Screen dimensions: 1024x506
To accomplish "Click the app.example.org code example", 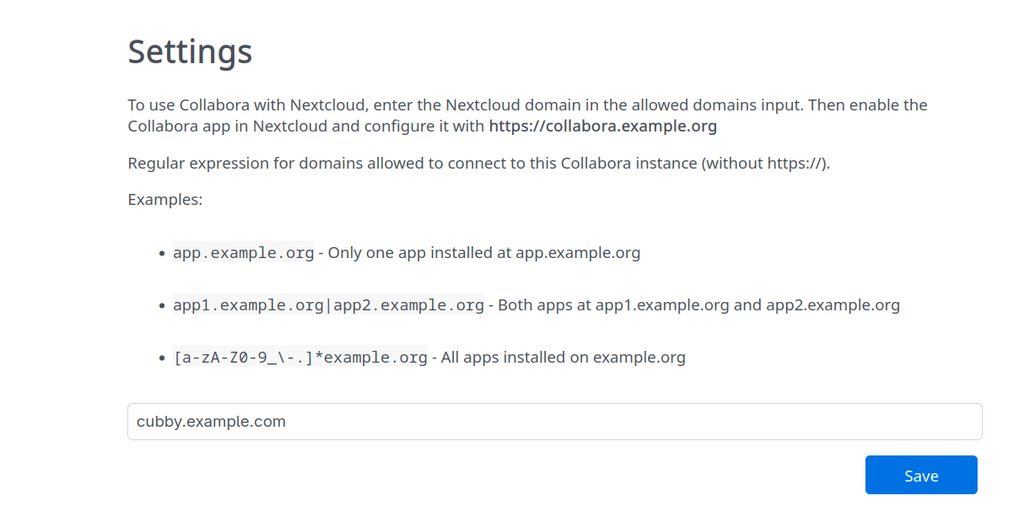I will 243,253.
